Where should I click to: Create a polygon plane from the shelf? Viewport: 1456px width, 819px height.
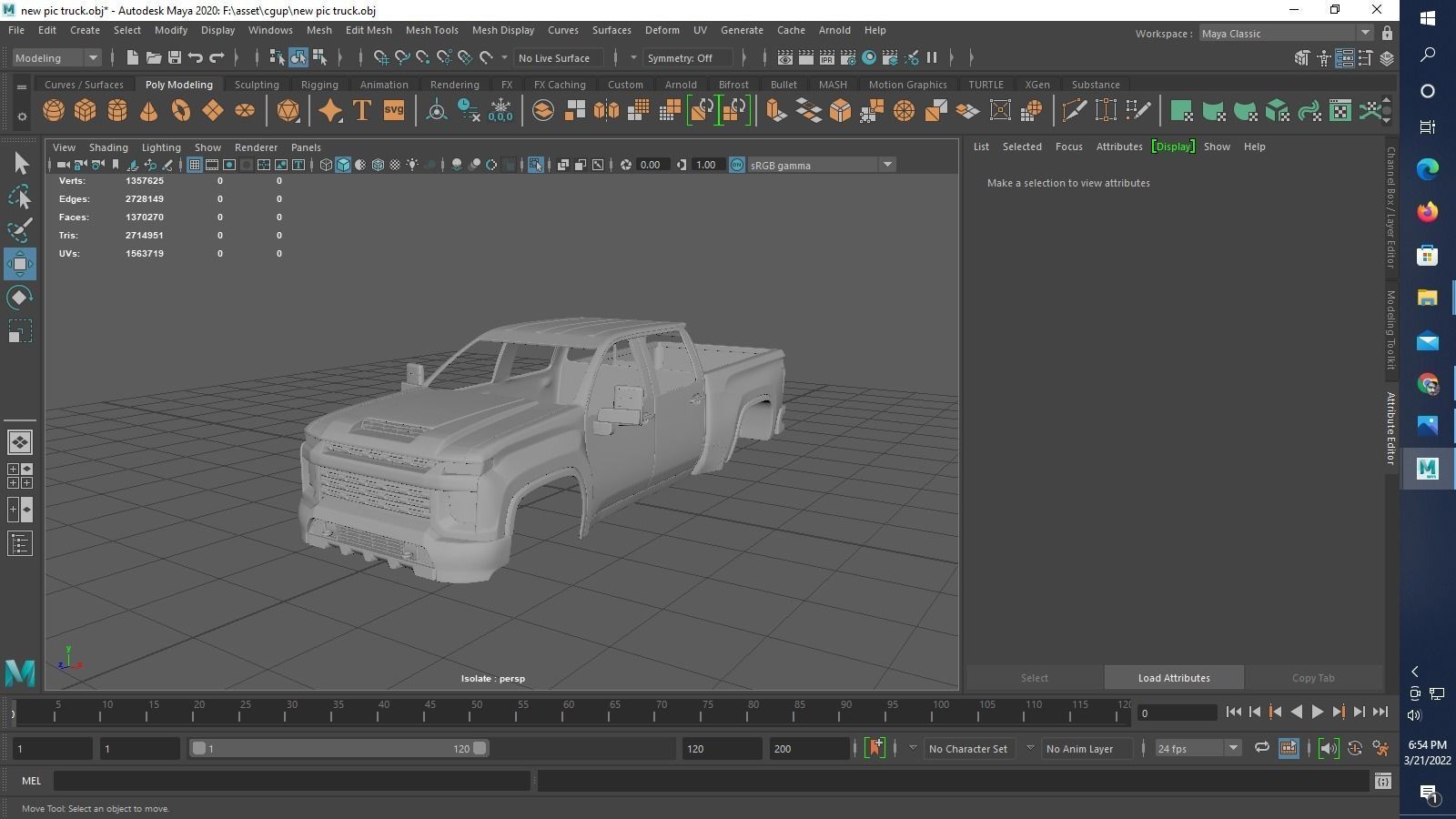(213, 111)
